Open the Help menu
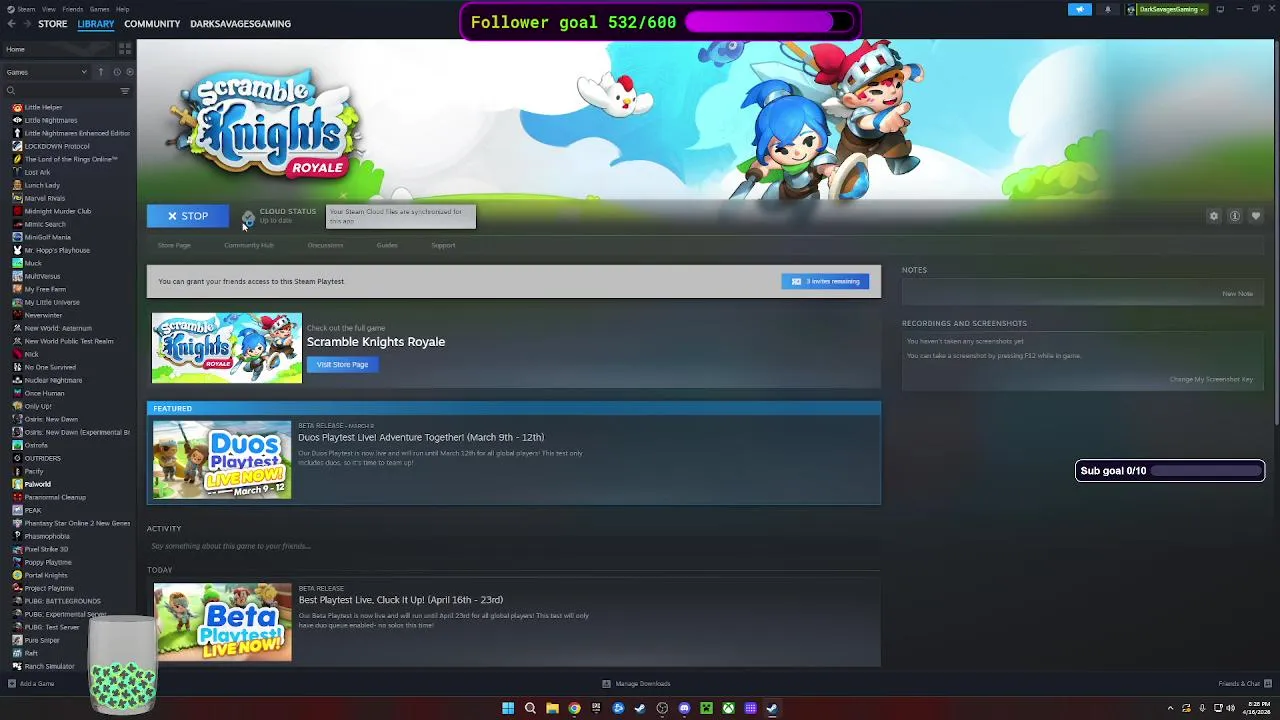 pyautogui.click(x=122, y=9)
